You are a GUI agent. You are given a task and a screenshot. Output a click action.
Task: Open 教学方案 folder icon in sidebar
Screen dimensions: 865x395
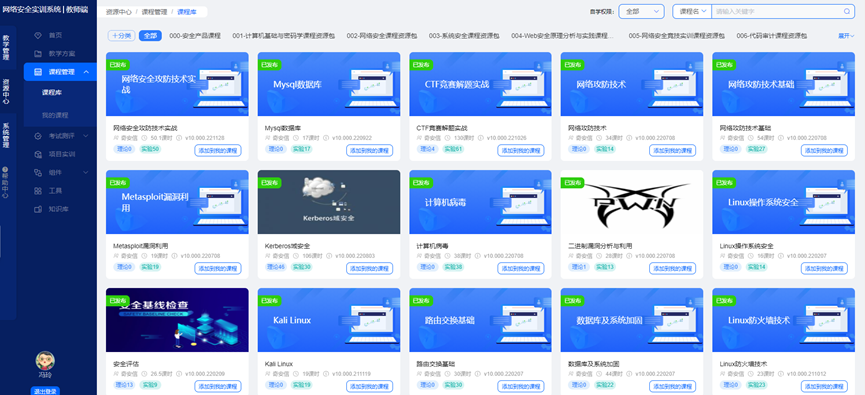click(38, 54)
